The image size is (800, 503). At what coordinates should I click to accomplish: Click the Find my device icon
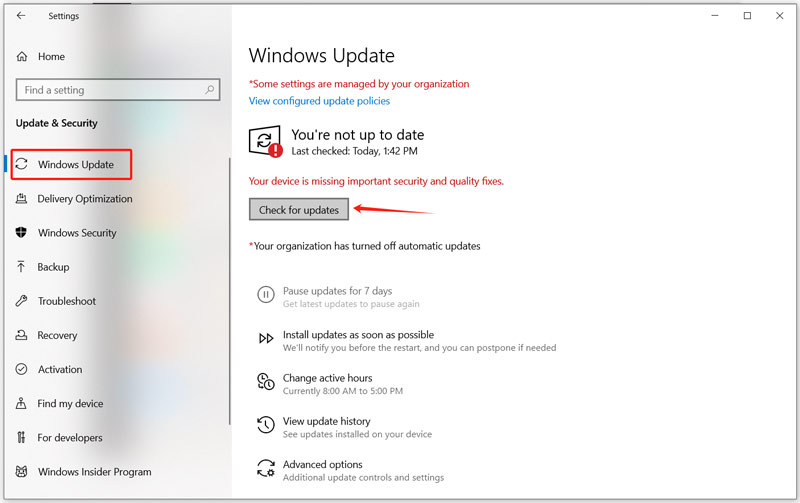[21, 404]
